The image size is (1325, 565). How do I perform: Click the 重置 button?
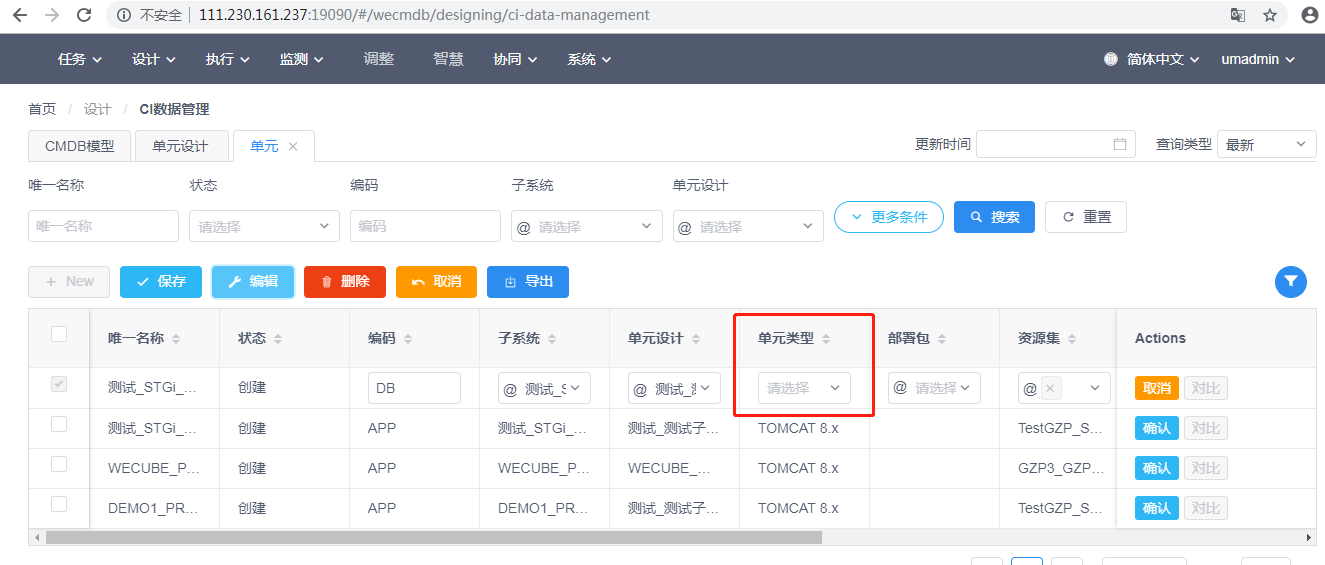1086,217
